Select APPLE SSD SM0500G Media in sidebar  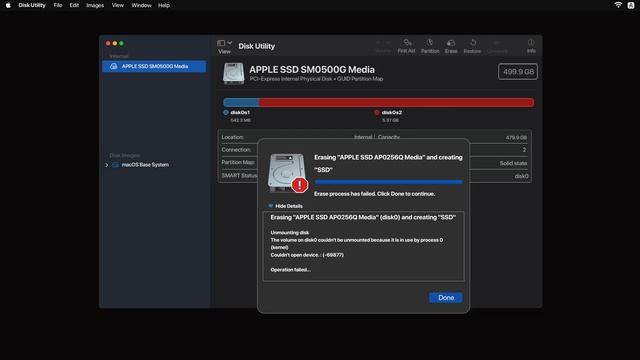154,66
